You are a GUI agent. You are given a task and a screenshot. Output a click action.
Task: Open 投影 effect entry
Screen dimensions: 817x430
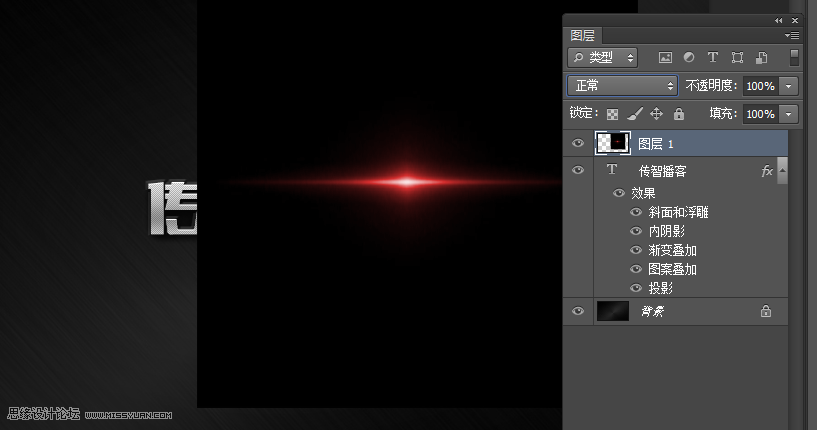click(x=660, y=288)
